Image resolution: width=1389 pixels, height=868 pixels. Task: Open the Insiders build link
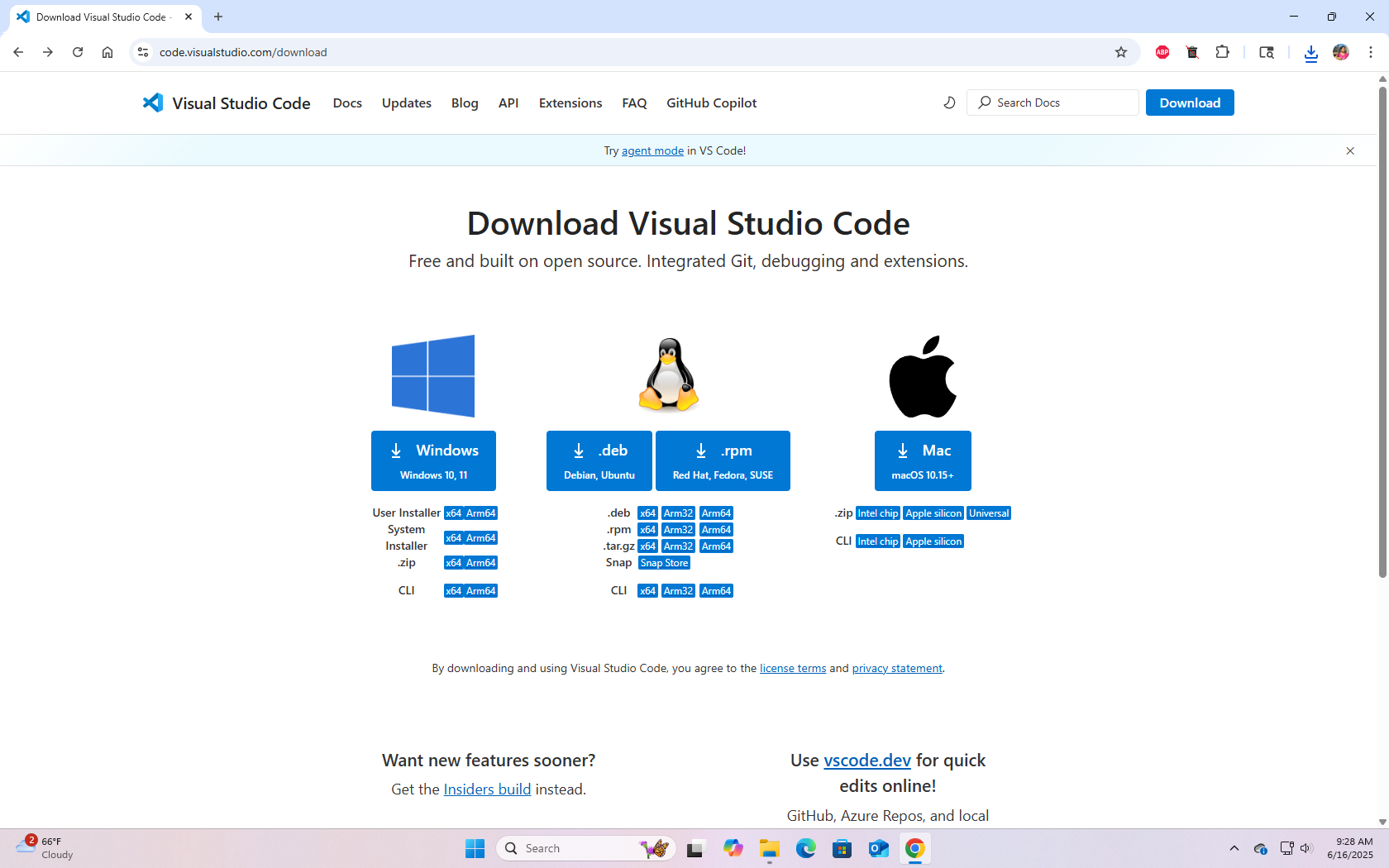[487, 789]
